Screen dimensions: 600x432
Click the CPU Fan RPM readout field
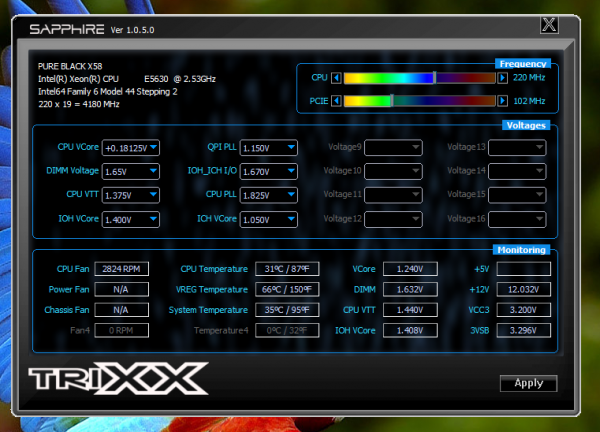(x=121, y=269)
